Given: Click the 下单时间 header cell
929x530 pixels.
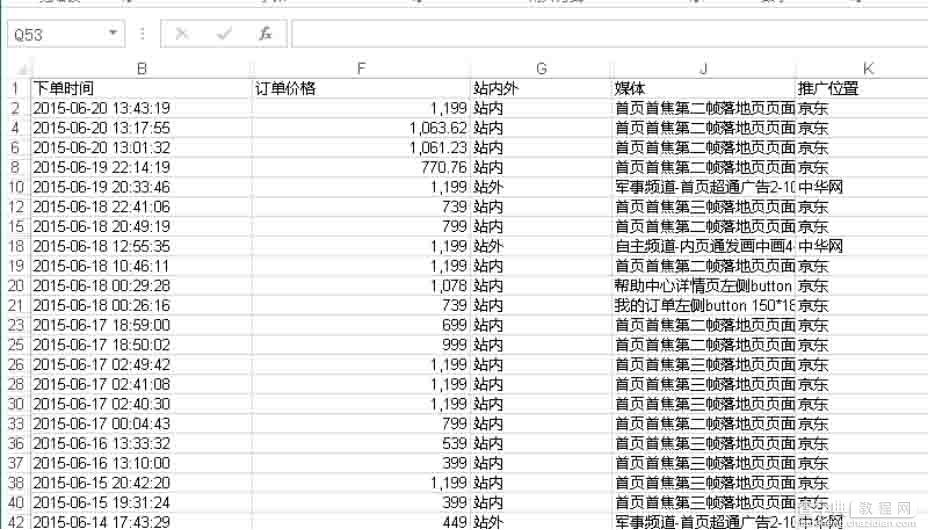Looking at the screenshot, I should (x=142, y=89).
